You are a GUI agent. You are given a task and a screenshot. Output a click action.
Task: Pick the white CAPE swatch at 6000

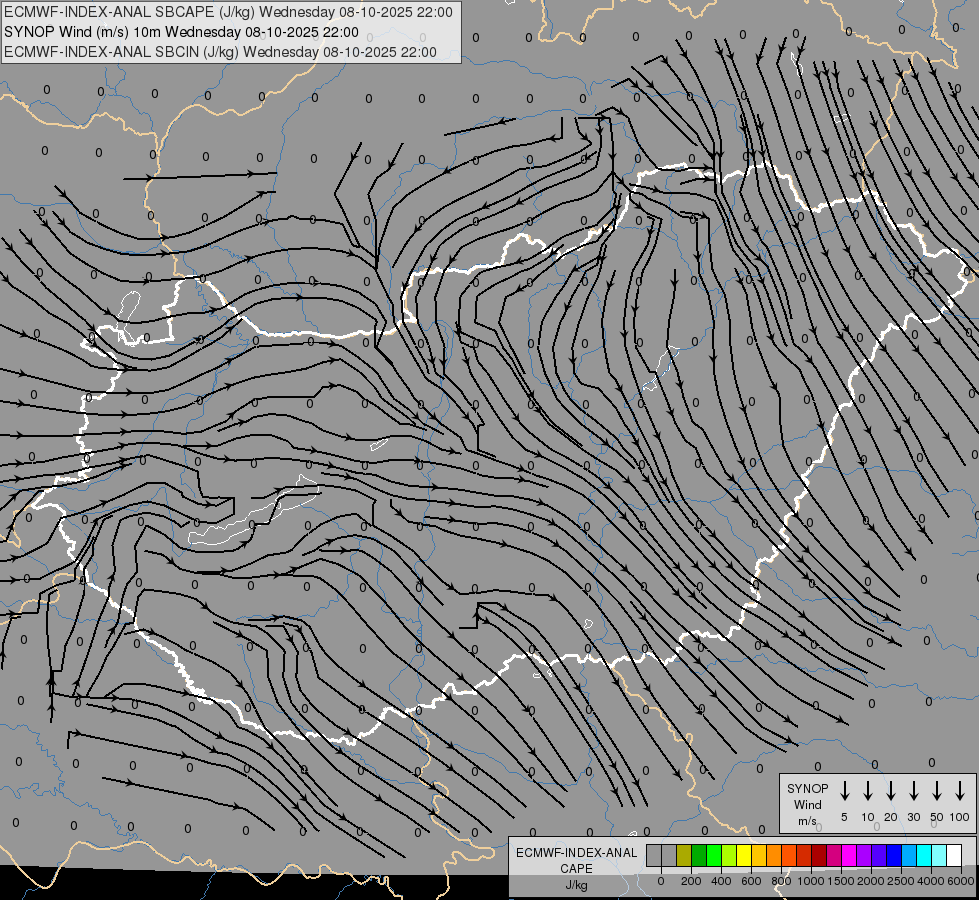[953, 855]
